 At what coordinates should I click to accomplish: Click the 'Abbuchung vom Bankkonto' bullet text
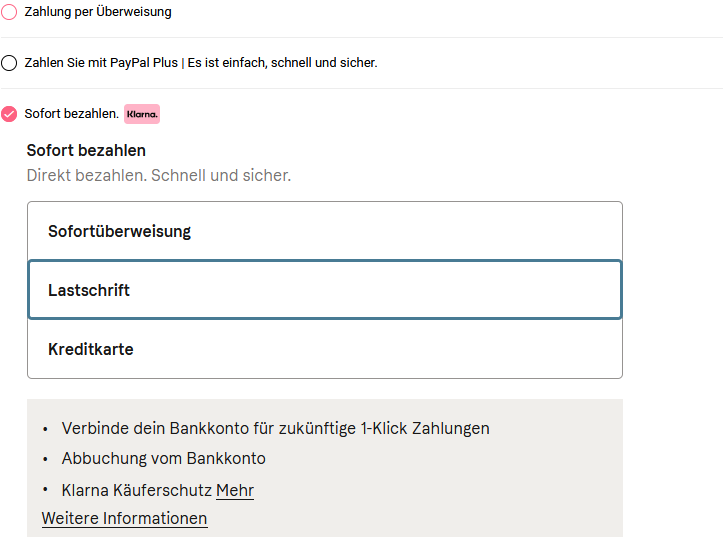pyautogui.click(x=163, y=459)
